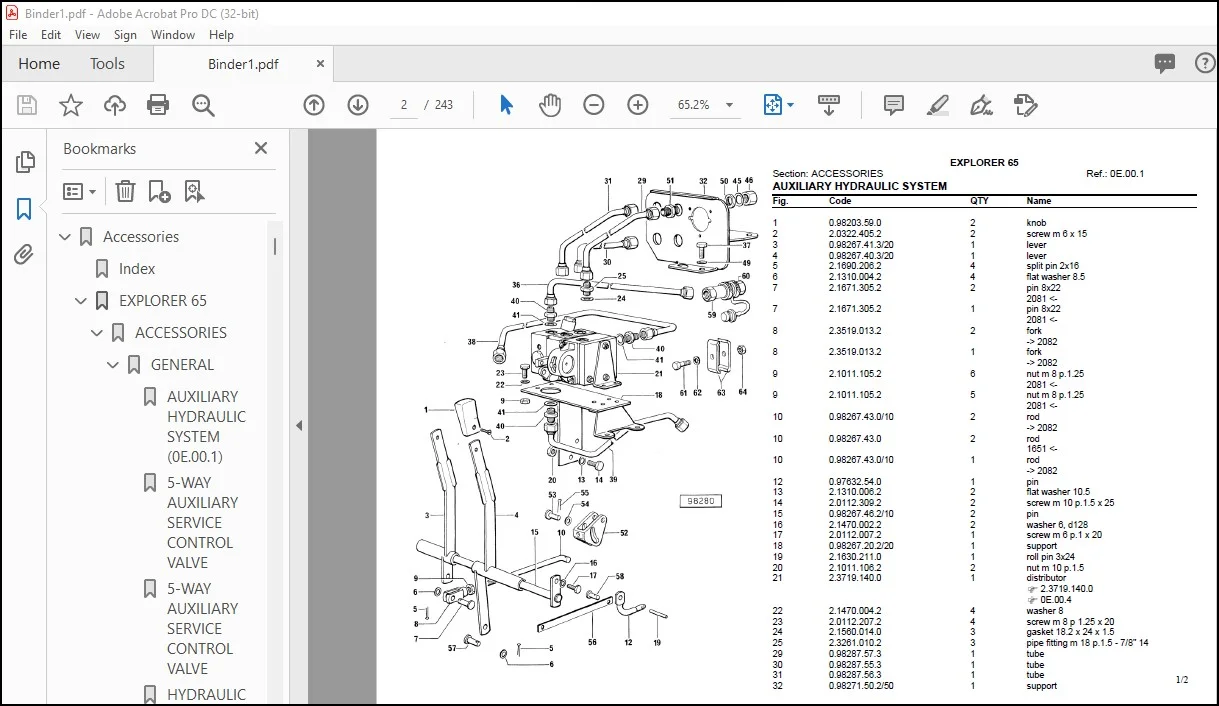
Task: Open the Sign menu
Action: (x=125, y=34)
